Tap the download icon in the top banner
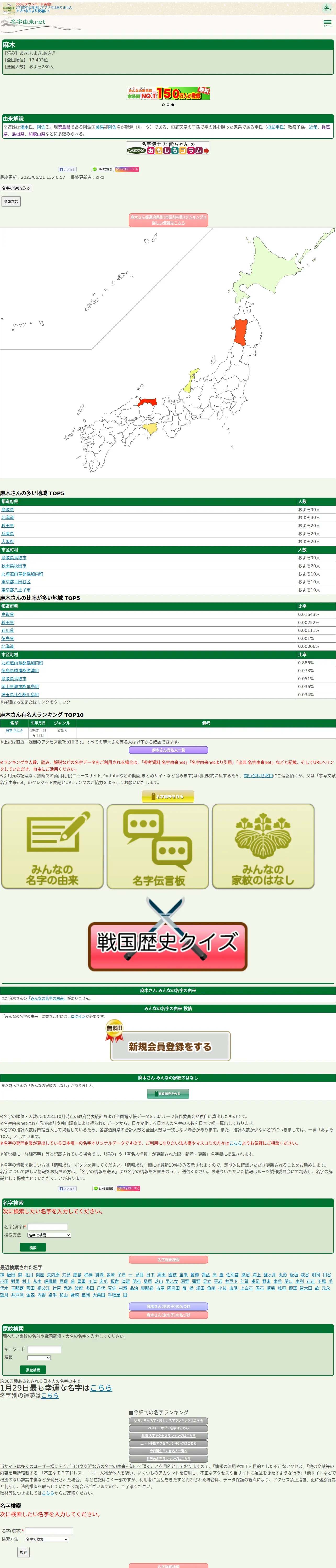Image resolution: width=336 pixels, height=1568 pixels. click(x=326, y=7)
